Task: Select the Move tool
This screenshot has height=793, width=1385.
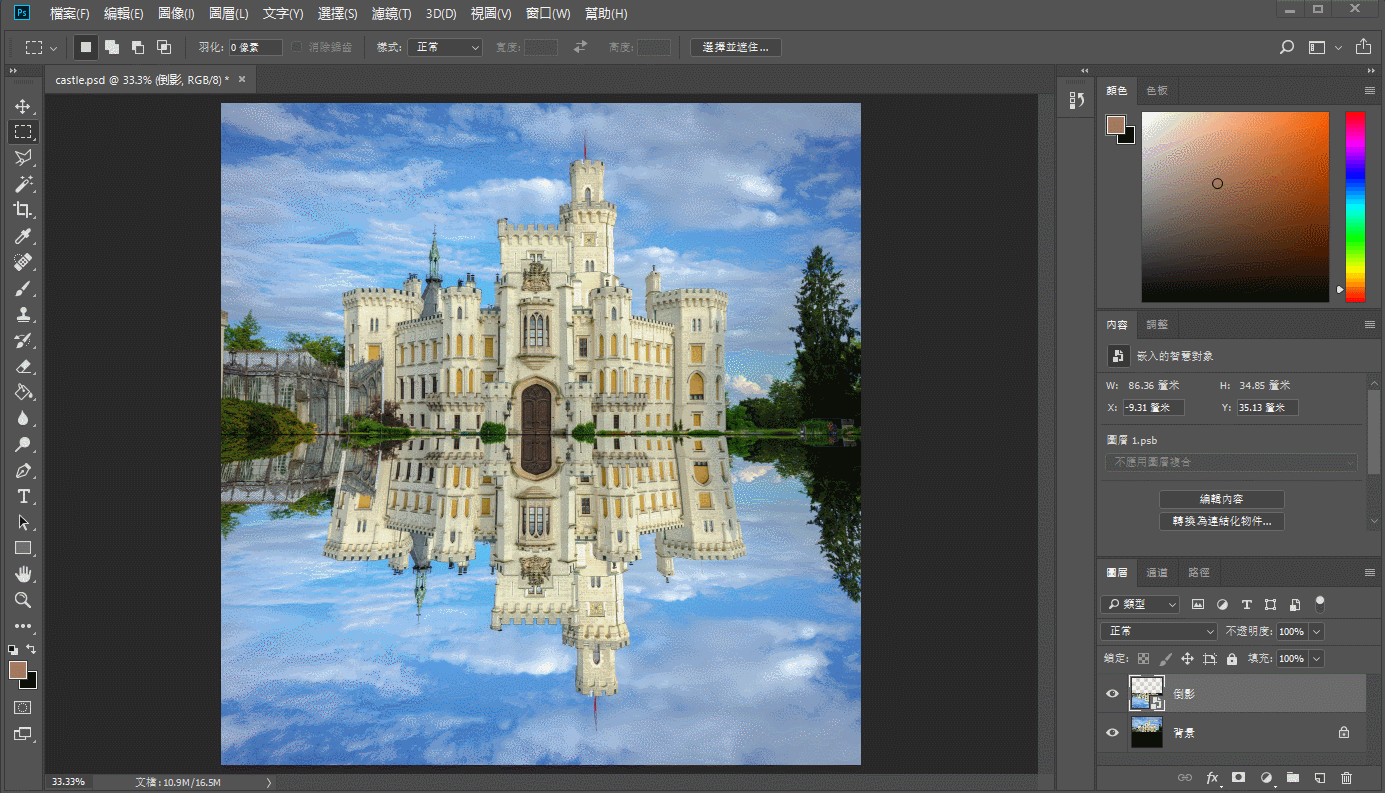Action: [x=22, y=106]
